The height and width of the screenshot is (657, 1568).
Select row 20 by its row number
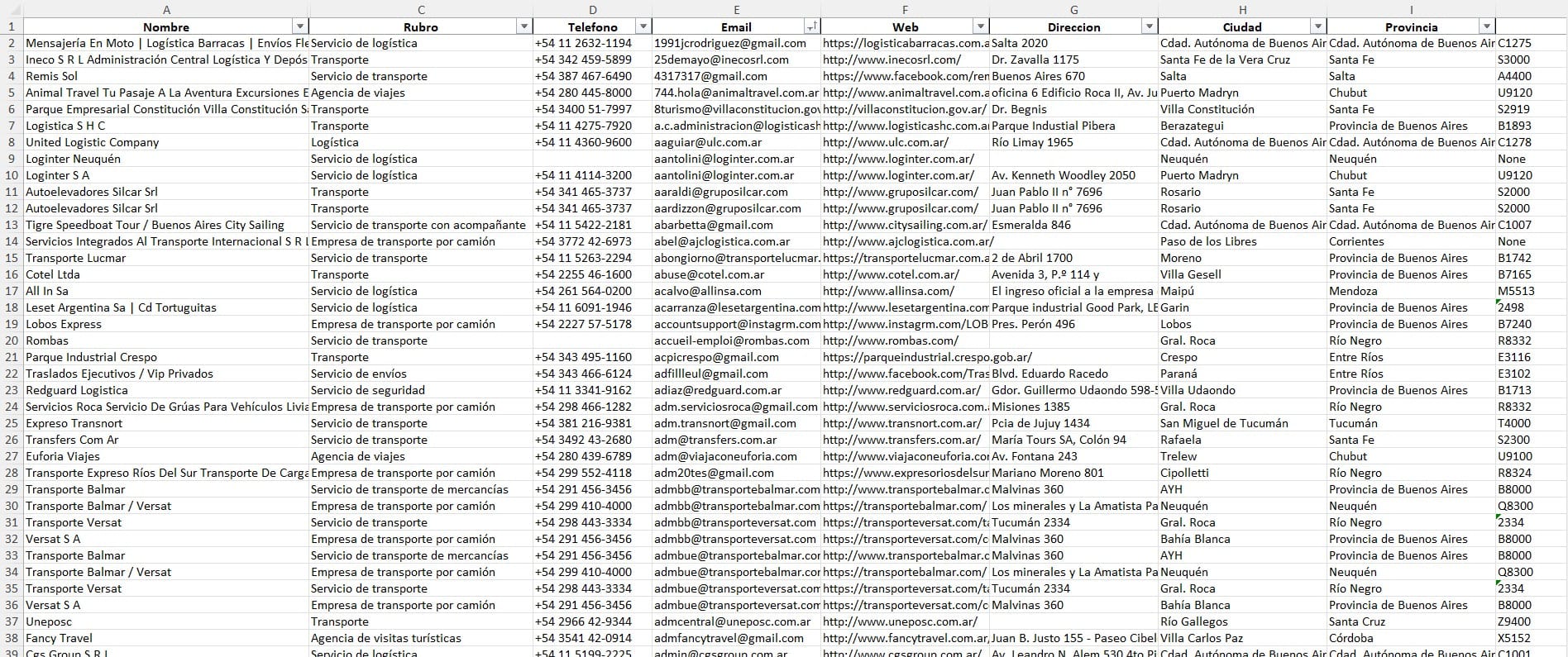(x=12, y=340)
